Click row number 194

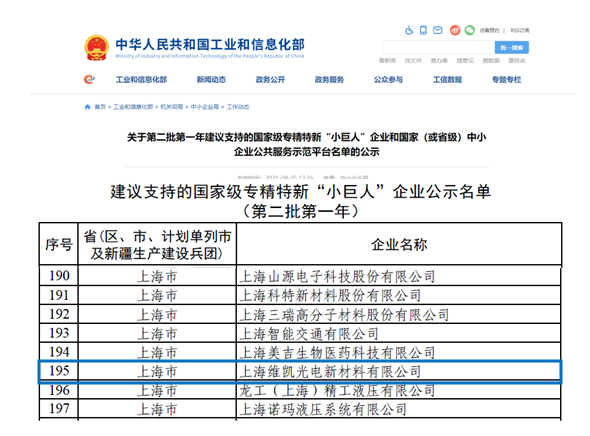pyautogui.click(x=59, y=352)
